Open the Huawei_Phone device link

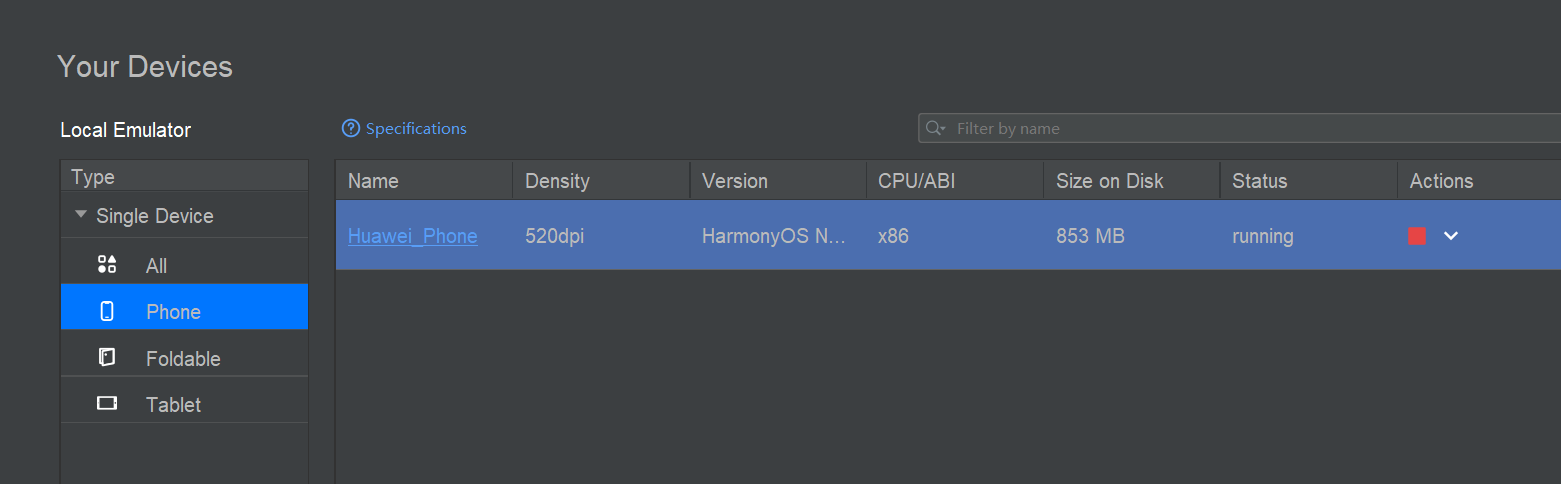click(x=412, y=236)
